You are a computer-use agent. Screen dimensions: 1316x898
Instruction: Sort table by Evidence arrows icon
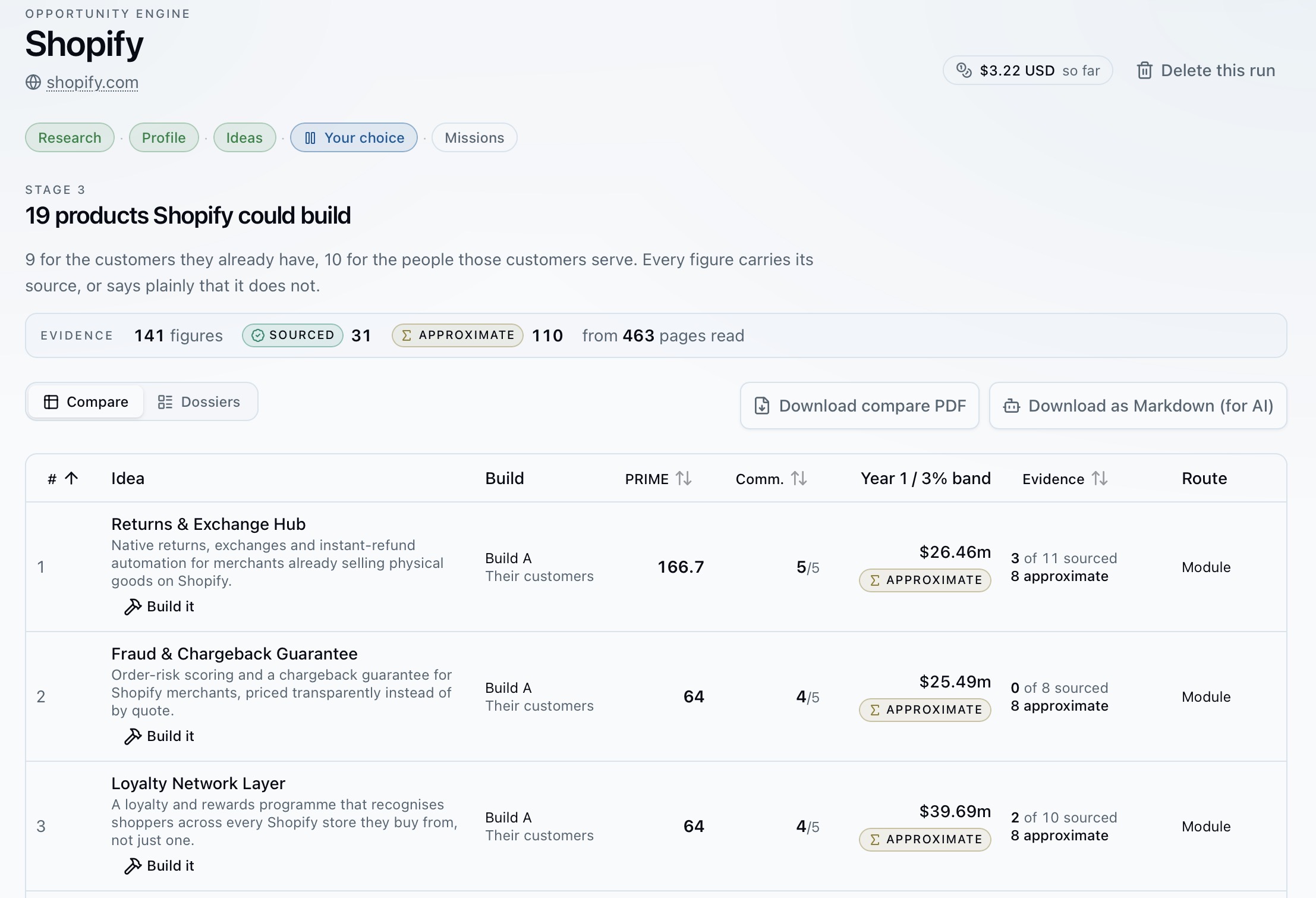1100,478
